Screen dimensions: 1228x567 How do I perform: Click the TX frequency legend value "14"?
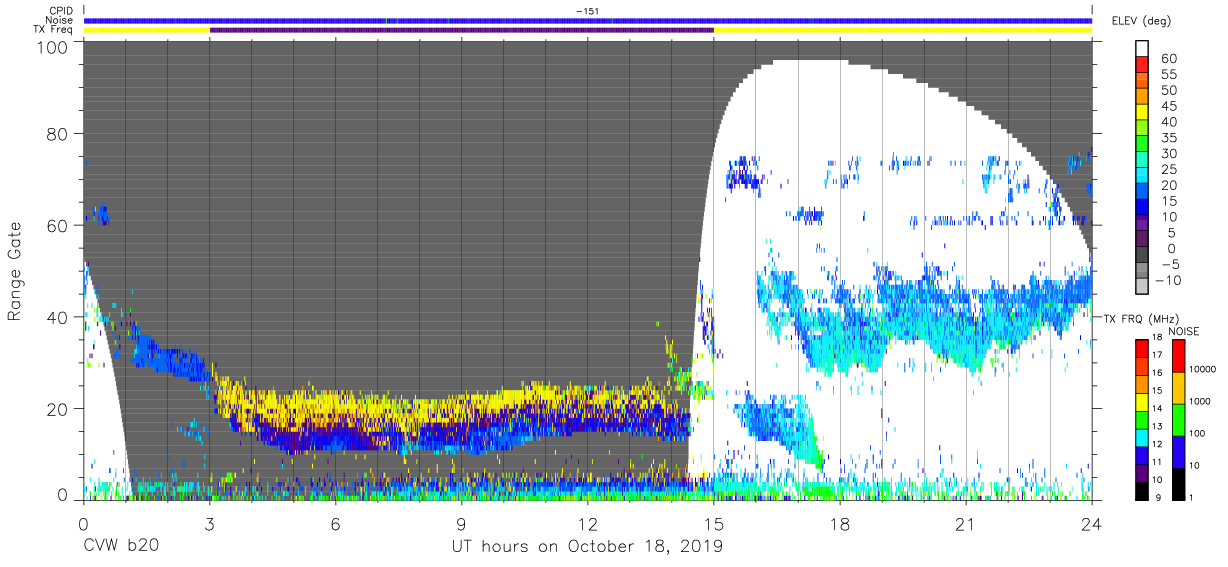point(1156,410)
